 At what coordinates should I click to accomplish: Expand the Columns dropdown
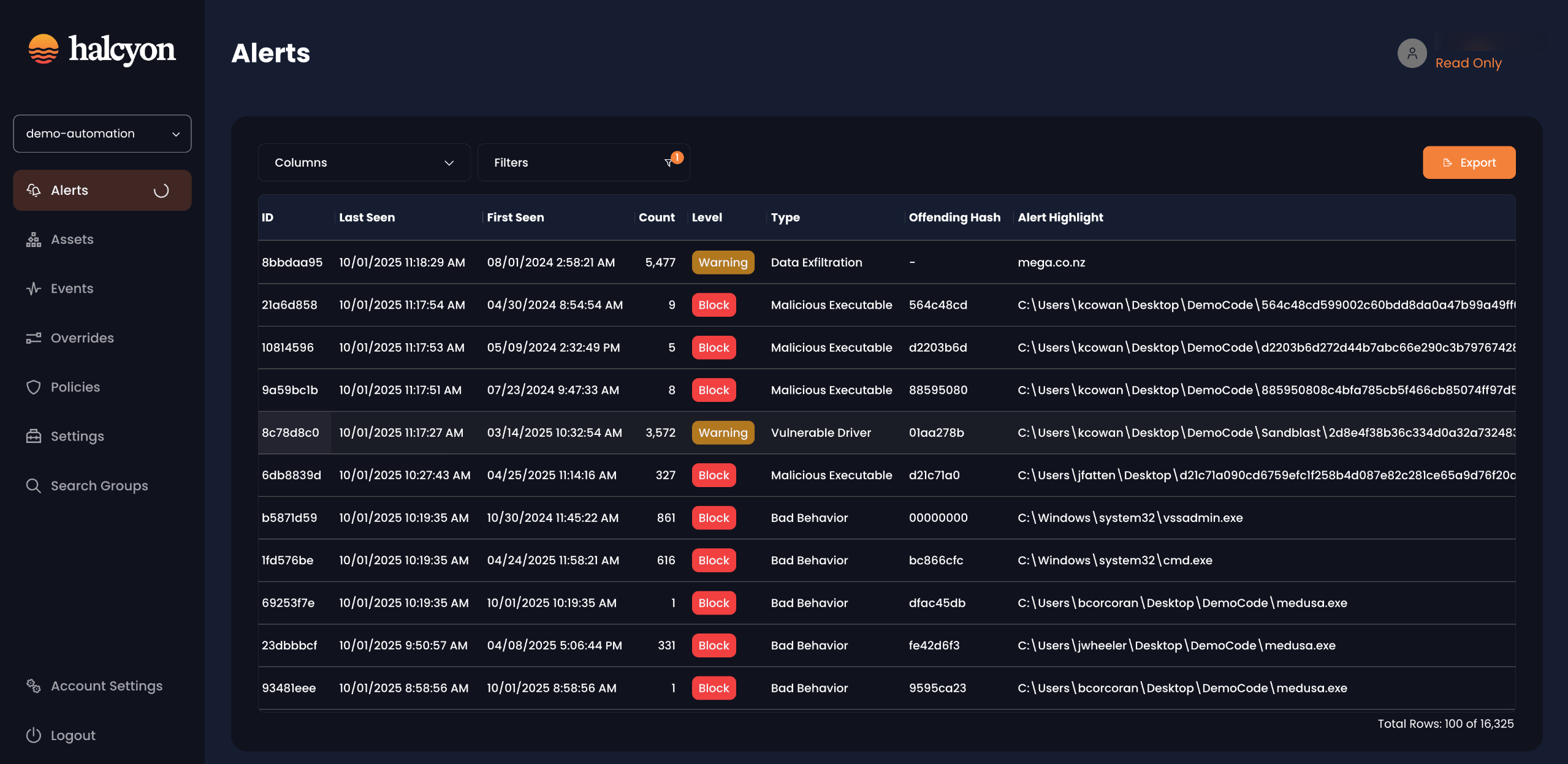(364, 162)
